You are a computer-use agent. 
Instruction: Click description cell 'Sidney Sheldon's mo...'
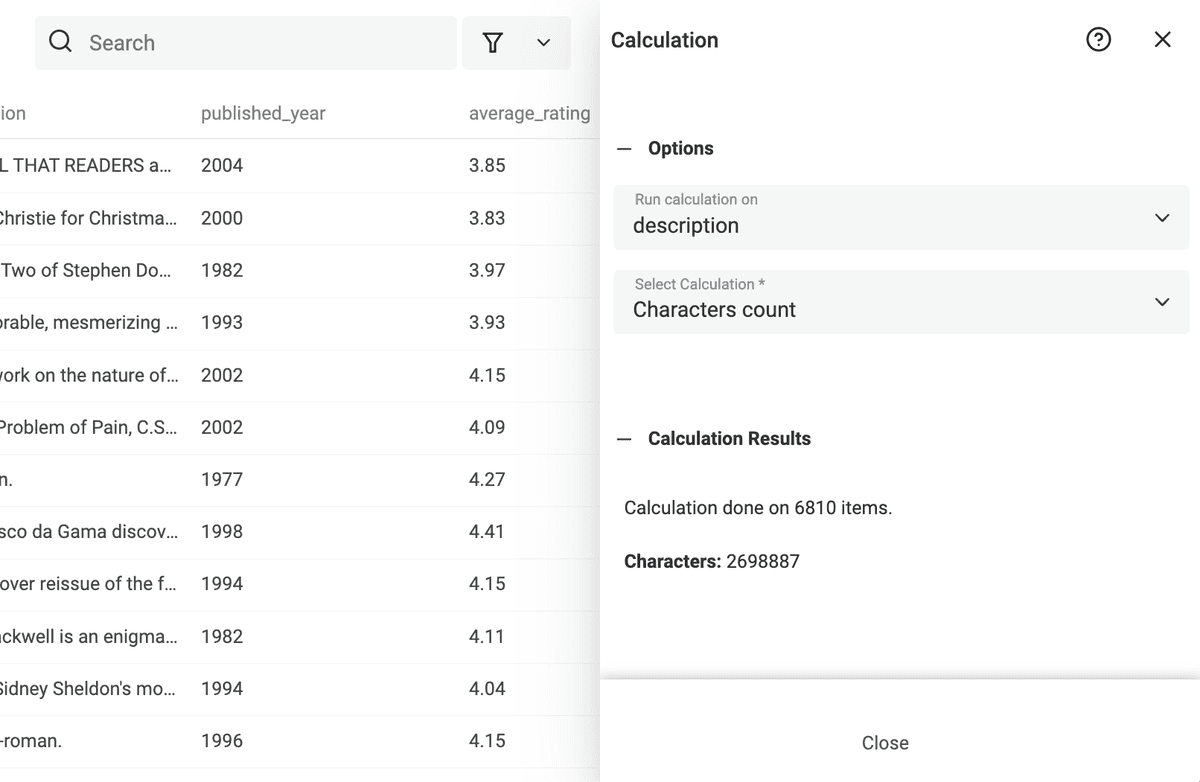coord(88,688)
